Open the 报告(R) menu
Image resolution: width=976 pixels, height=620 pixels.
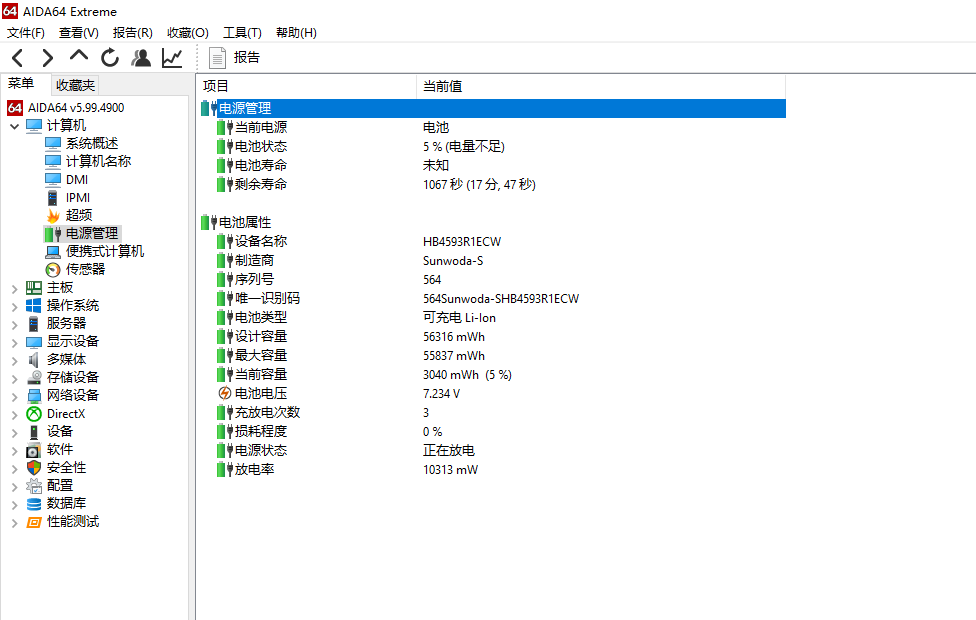tap(133, 32)
